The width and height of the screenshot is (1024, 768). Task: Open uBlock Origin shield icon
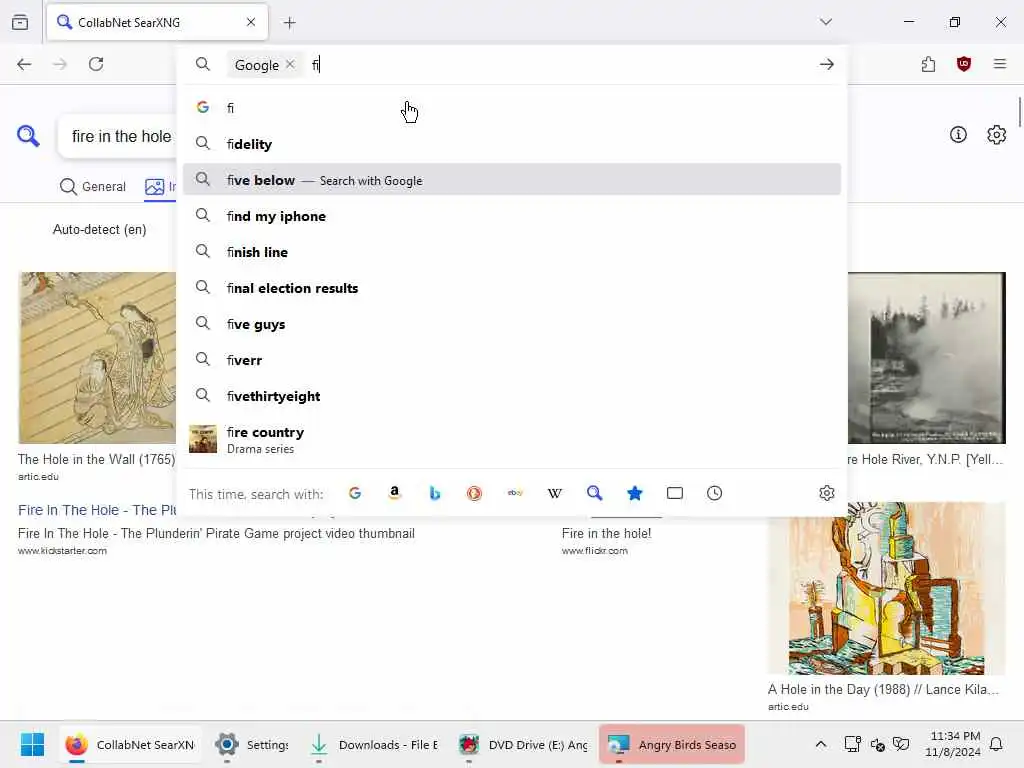(x=964, y=64)
